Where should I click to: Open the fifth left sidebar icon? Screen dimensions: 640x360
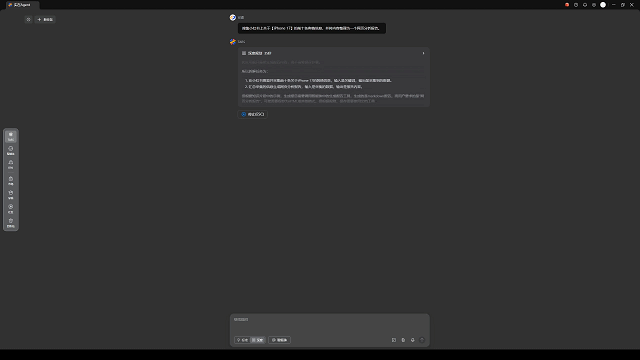point(11,194)
